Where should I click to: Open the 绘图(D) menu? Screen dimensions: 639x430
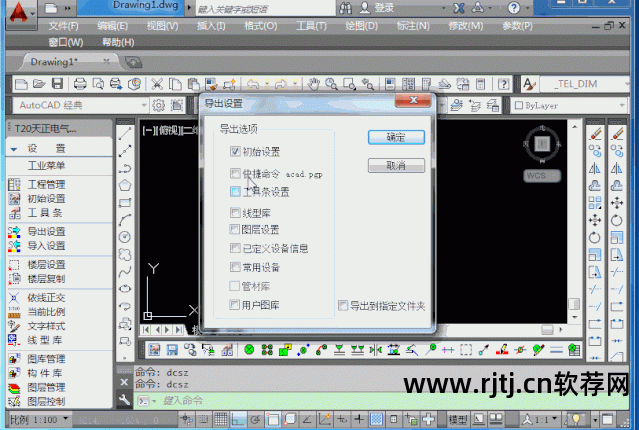click(361, 26)
